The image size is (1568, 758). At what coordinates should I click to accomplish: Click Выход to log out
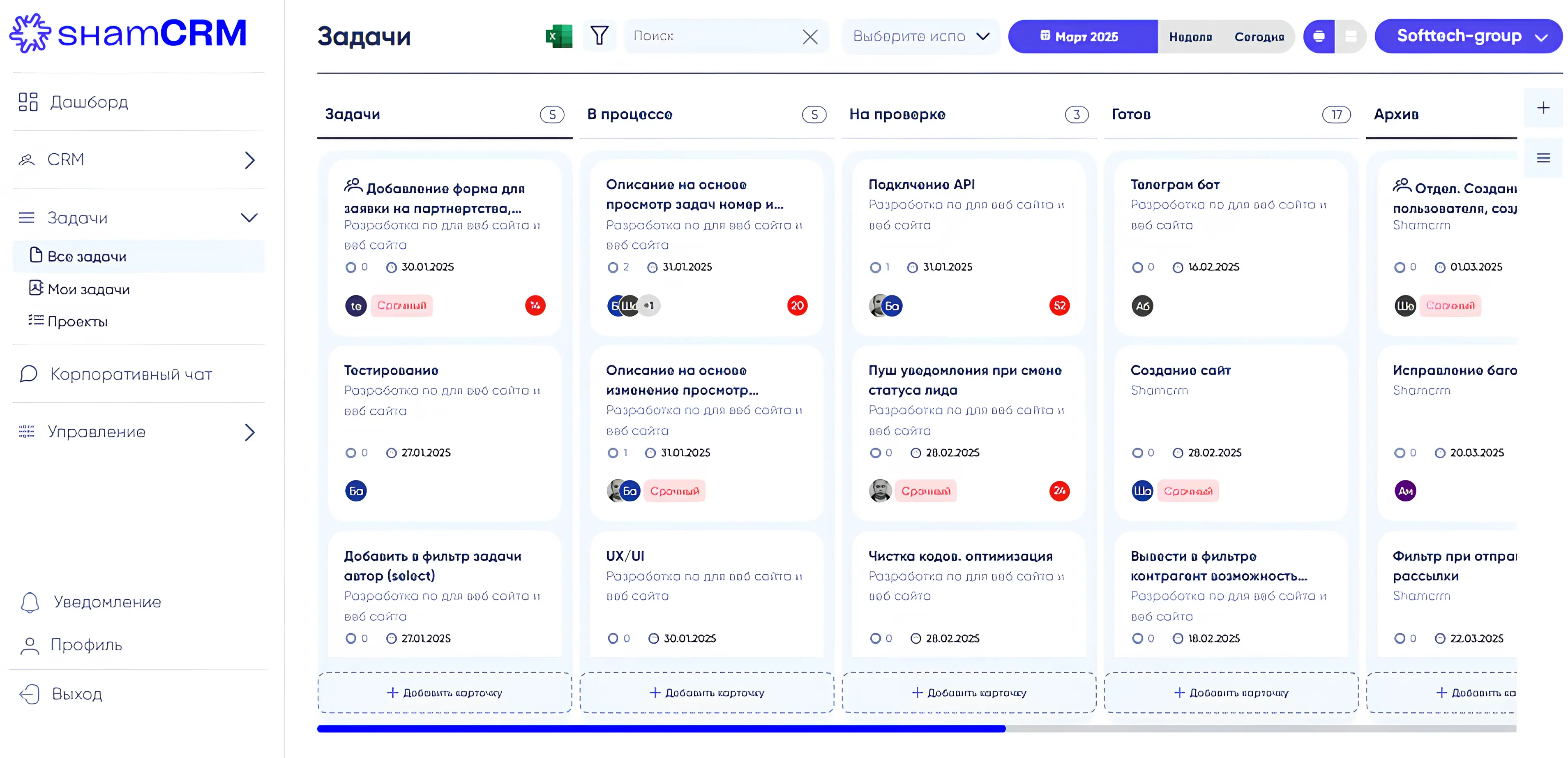77,693
